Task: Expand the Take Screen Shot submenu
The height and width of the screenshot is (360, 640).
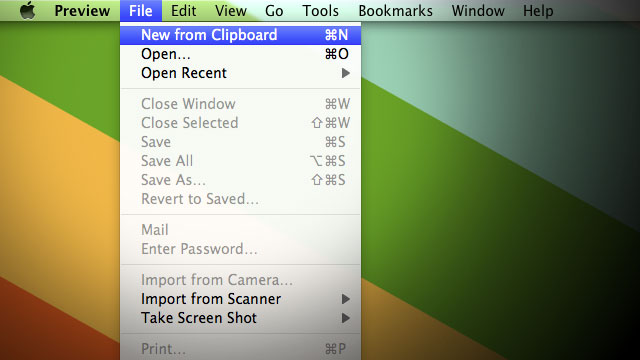Action: click(240, 318)
